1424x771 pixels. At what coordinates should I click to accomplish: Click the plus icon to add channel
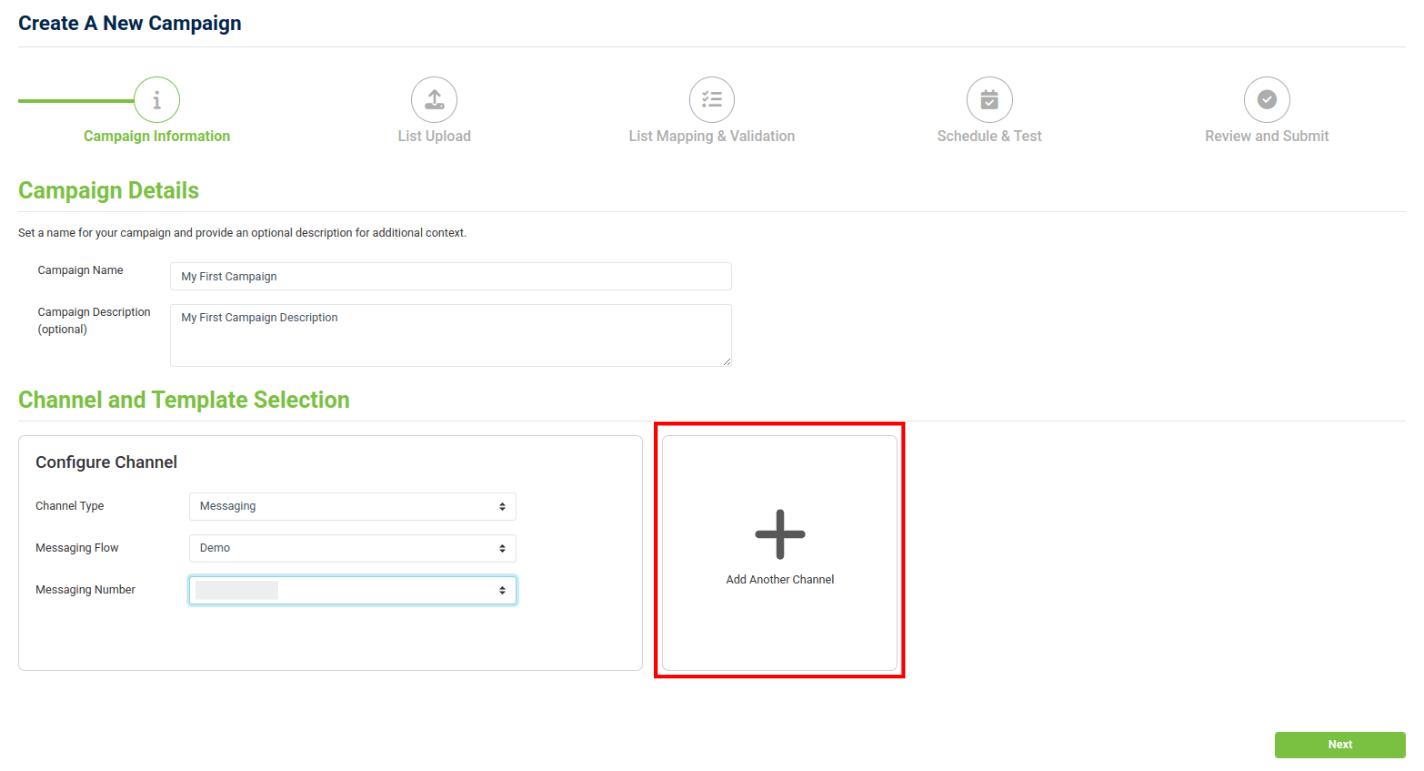pos(780,534)
